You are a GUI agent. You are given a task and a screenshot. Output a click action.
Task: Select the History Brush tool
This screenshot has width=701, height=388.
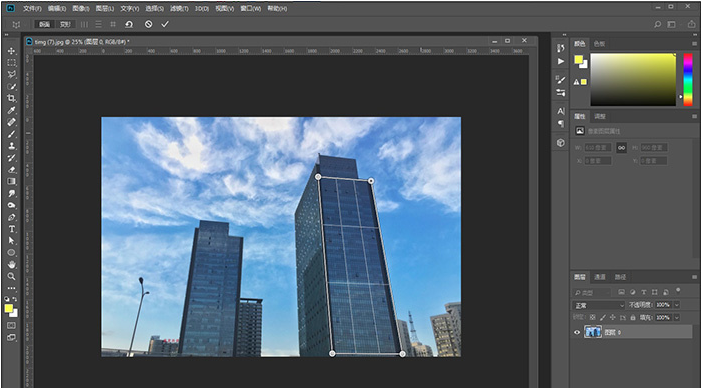12,158
